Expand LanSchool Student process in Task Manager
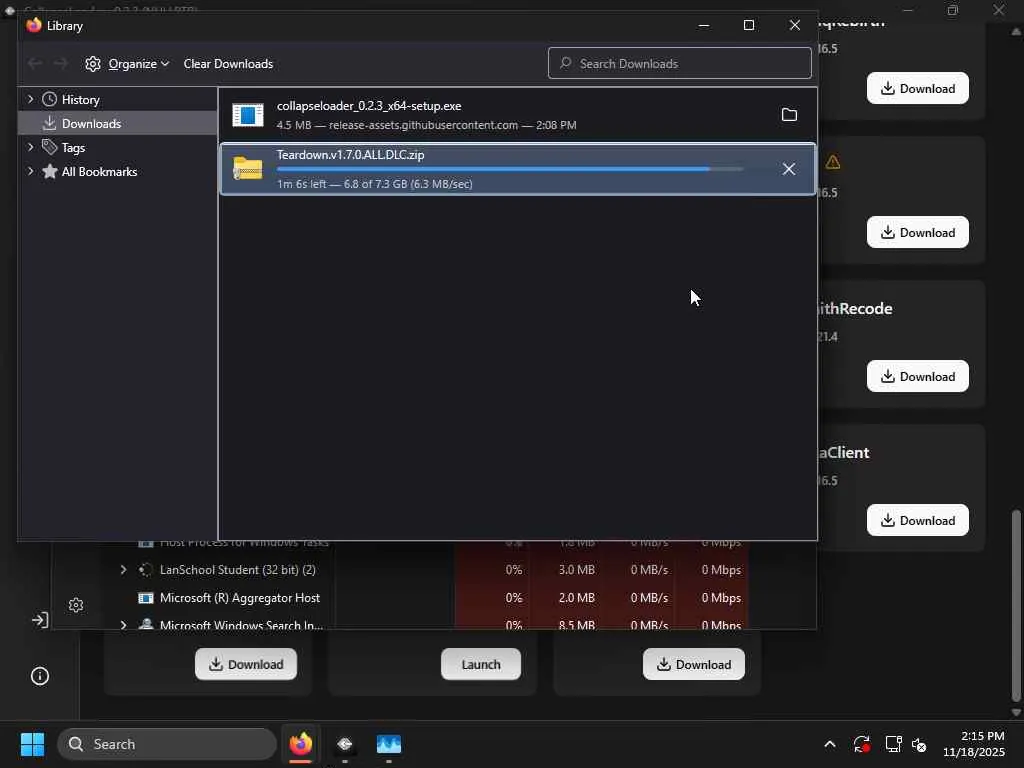1024x768 pixels. (x=123, y=569)
